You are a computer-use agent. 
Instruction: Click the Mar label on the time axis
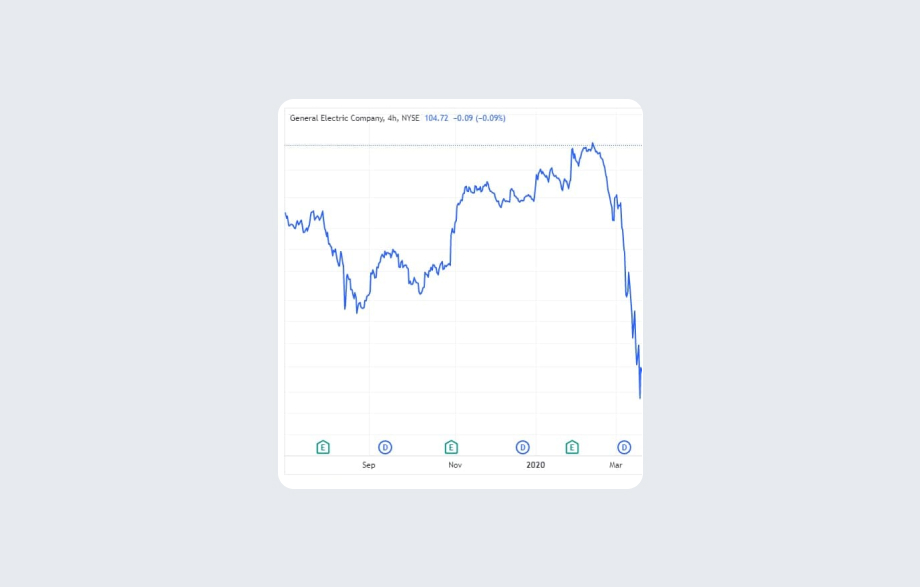616,465
